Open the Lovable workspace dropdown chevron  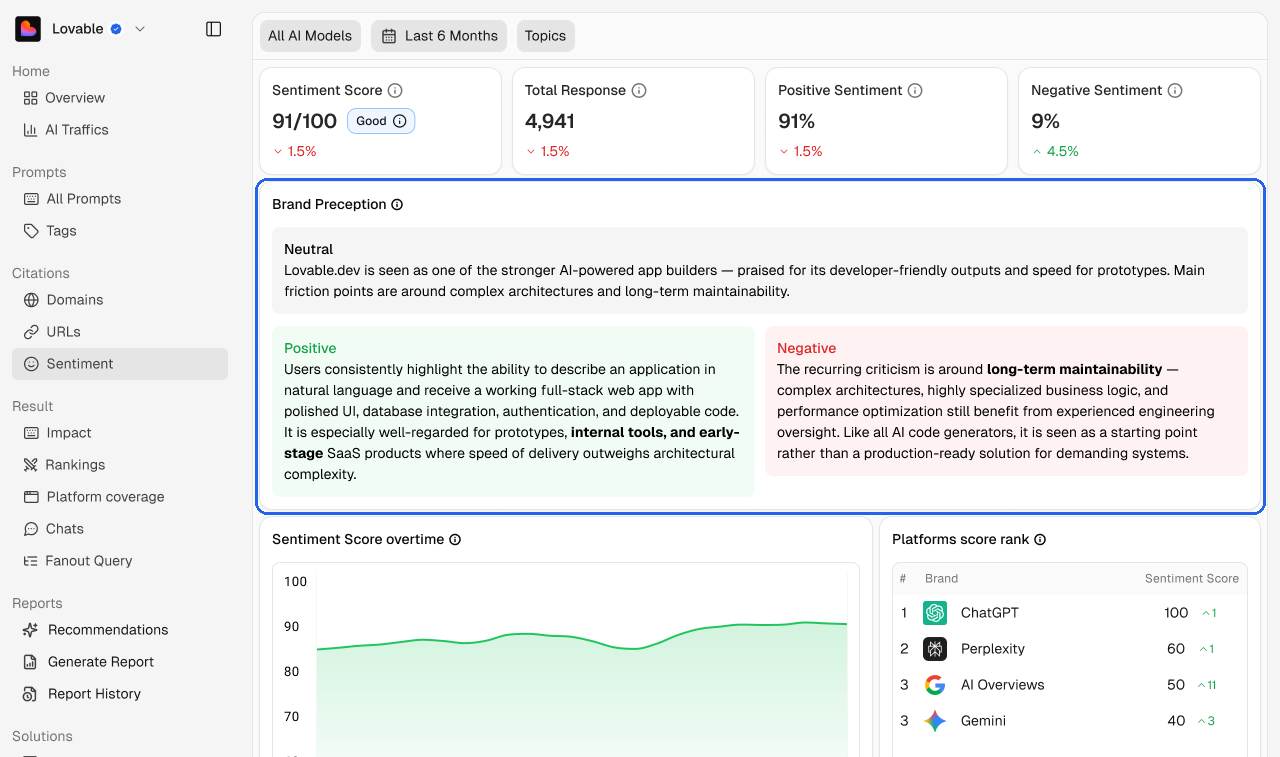(140, 29)
